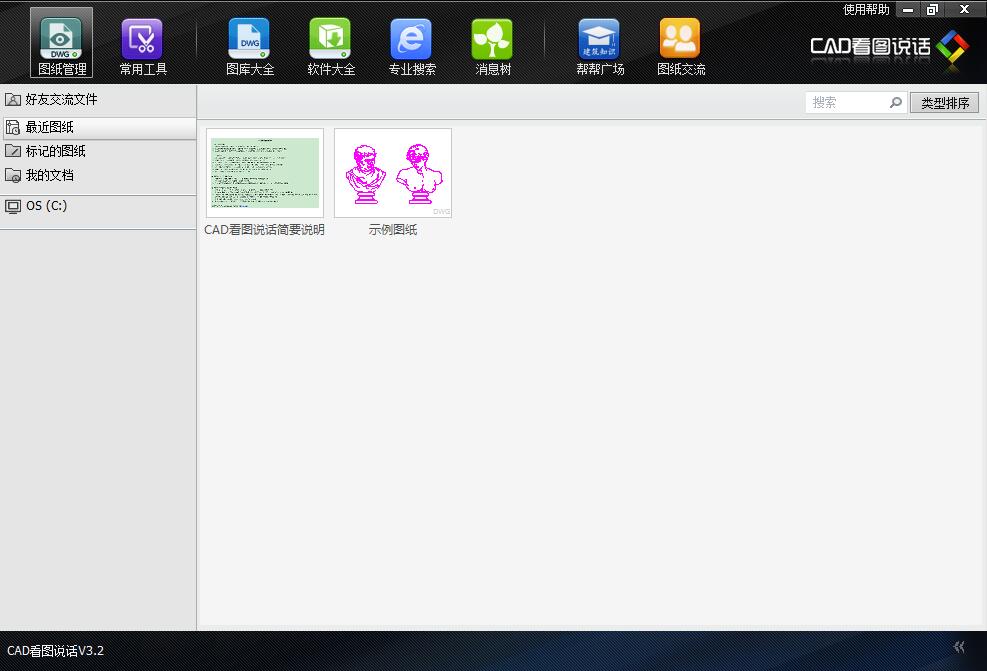Minimize the CAD看图说话 window
Screen dimensions: 987x671
908,9
